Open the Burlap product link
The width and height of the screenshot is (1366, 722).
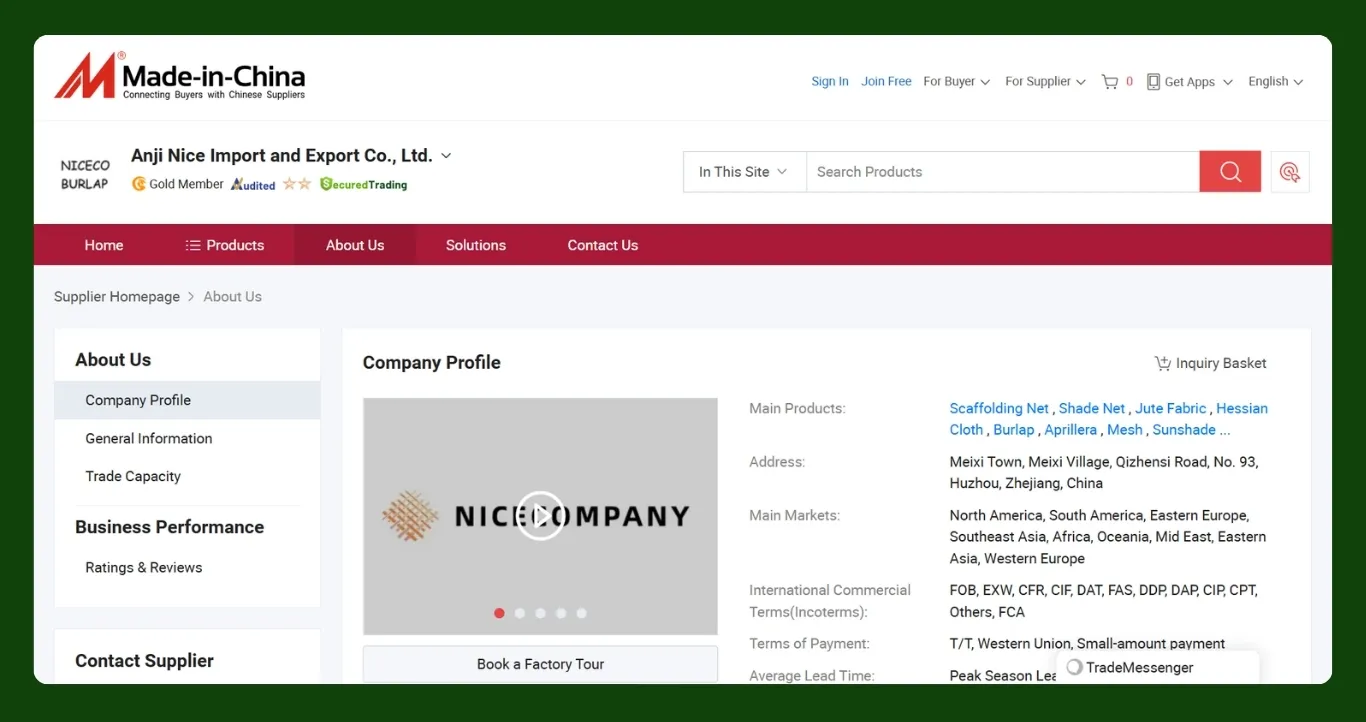(1014, 430)
